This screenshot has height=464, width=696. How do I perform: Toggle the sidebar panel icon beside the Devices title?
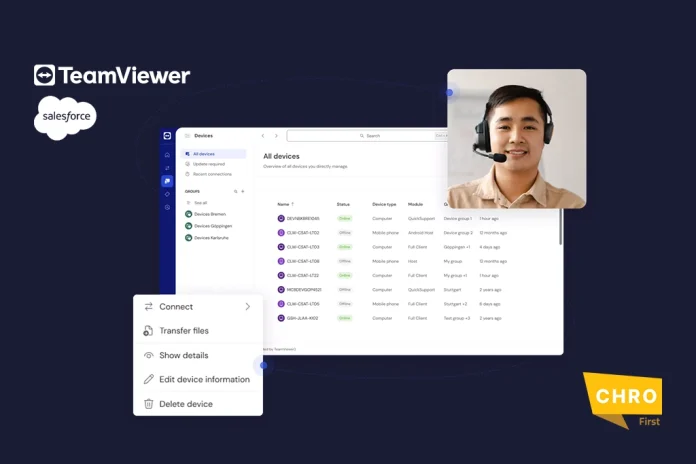[x=187, y=135]
